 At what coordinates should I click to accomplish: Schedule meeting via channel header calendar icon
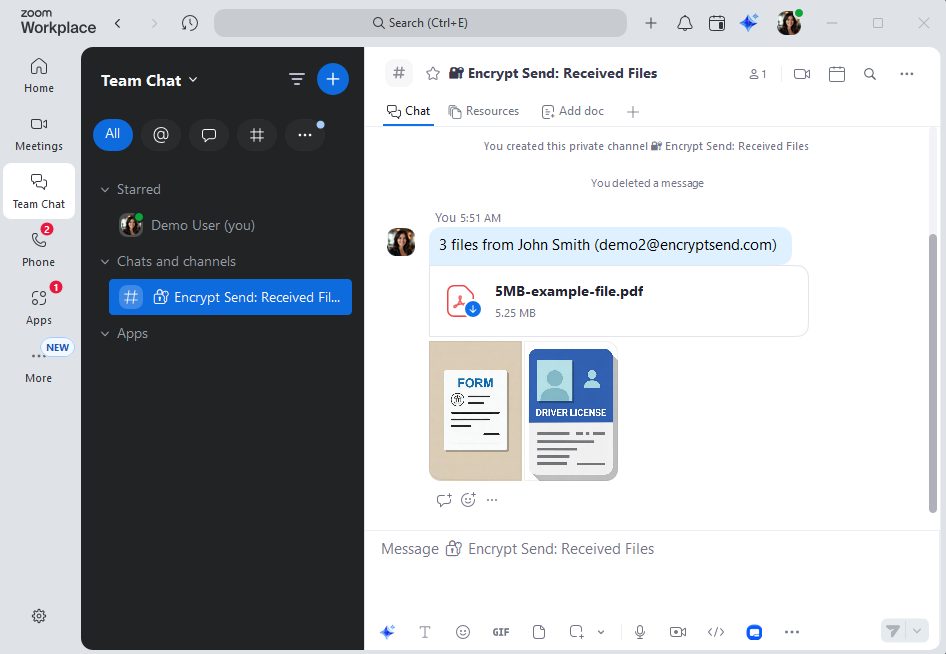[836, 74]
